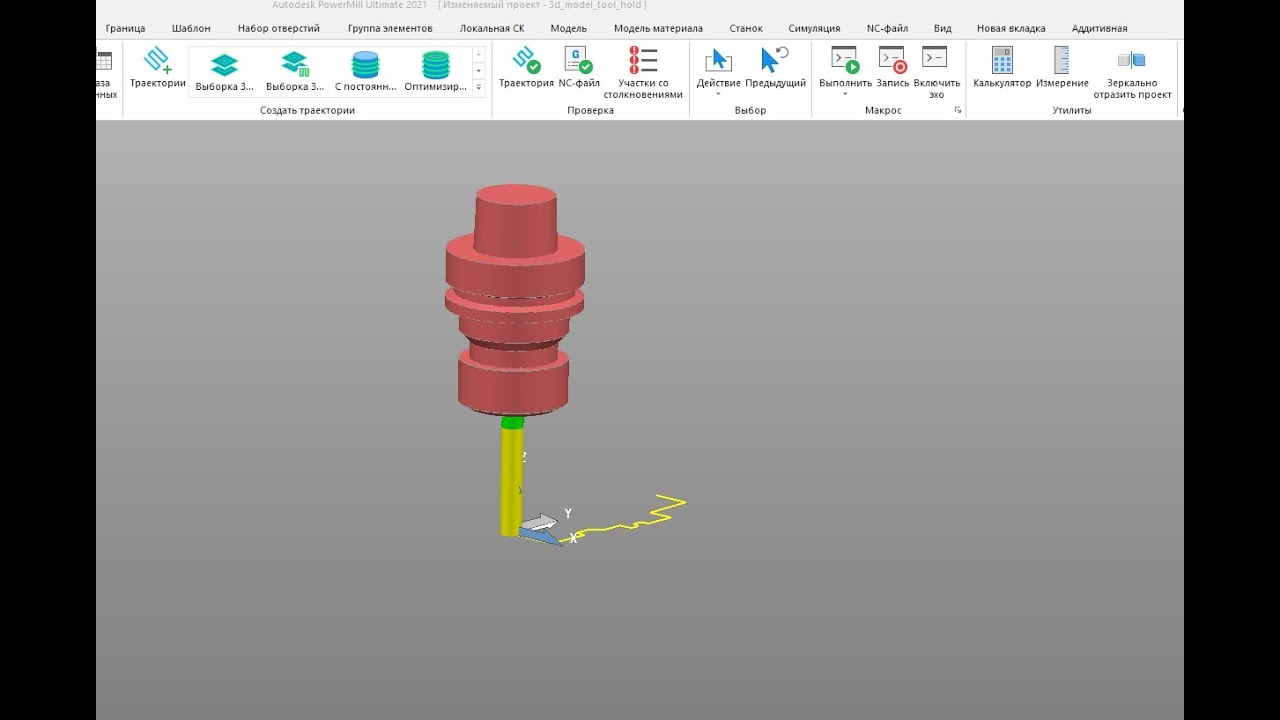1280x720 pixels.
Task: Select the green tool shank segment
Action: click(512, 422)
